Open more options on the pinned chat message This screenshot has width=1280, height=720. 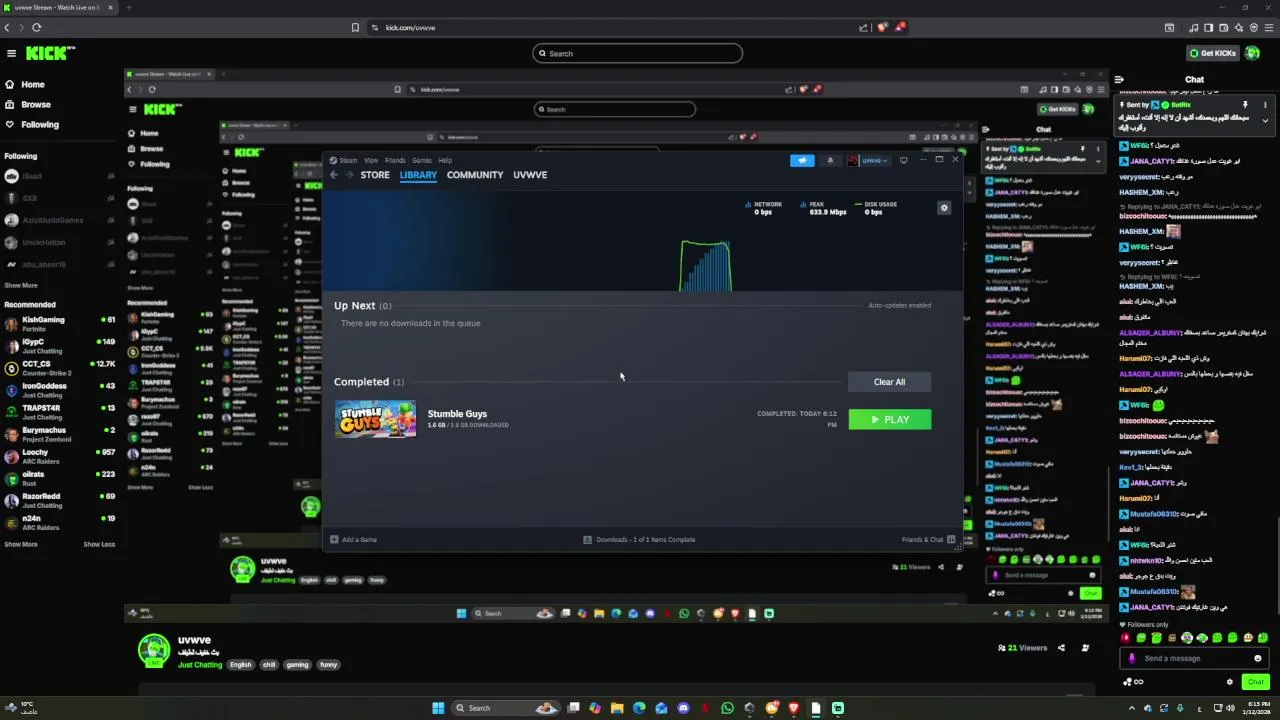pyautogui.click(x=1265, y=104)
